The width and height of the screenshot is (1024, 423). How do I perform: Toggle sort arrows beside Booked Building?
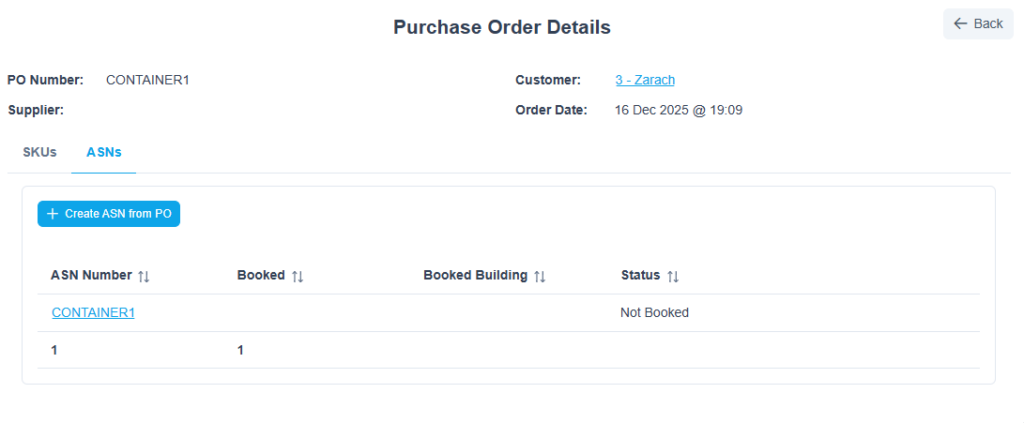click(x=539, y=276)
